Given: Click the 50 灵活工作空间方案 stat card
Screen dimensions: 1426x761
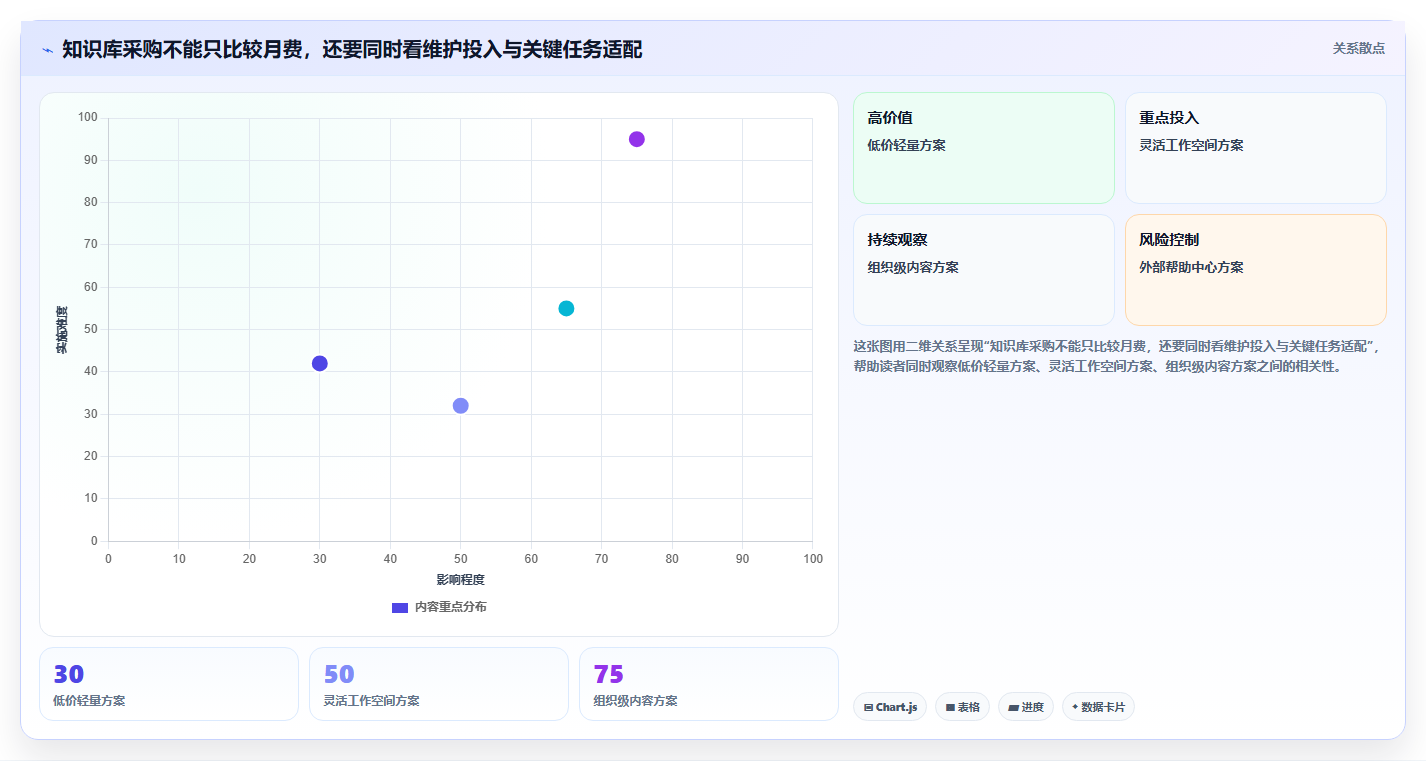Looking at the screenshot, I should (x=439, y=684).
